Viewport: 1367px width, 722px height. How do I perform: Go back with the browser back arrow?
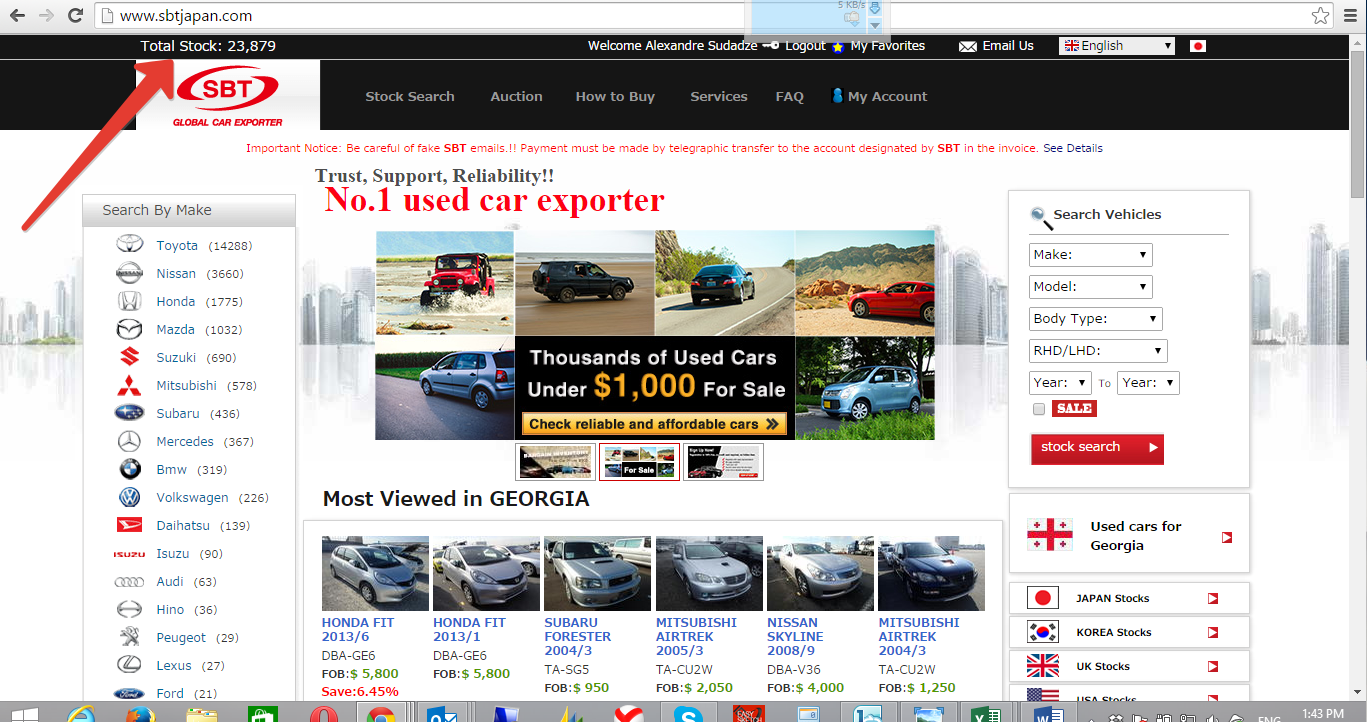(x=18, y=16)
